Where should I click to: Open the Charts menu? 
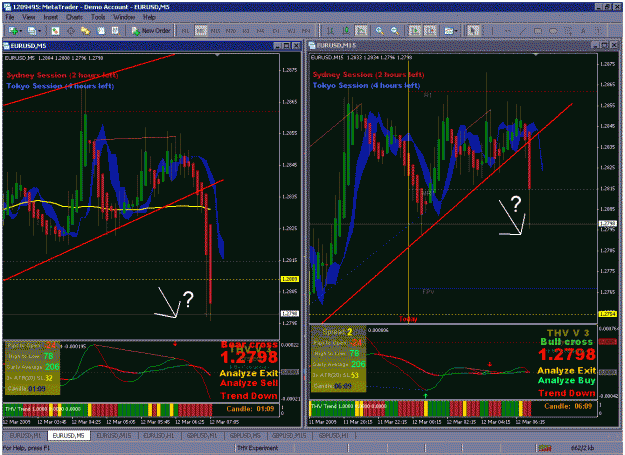(x=75, y=17)
